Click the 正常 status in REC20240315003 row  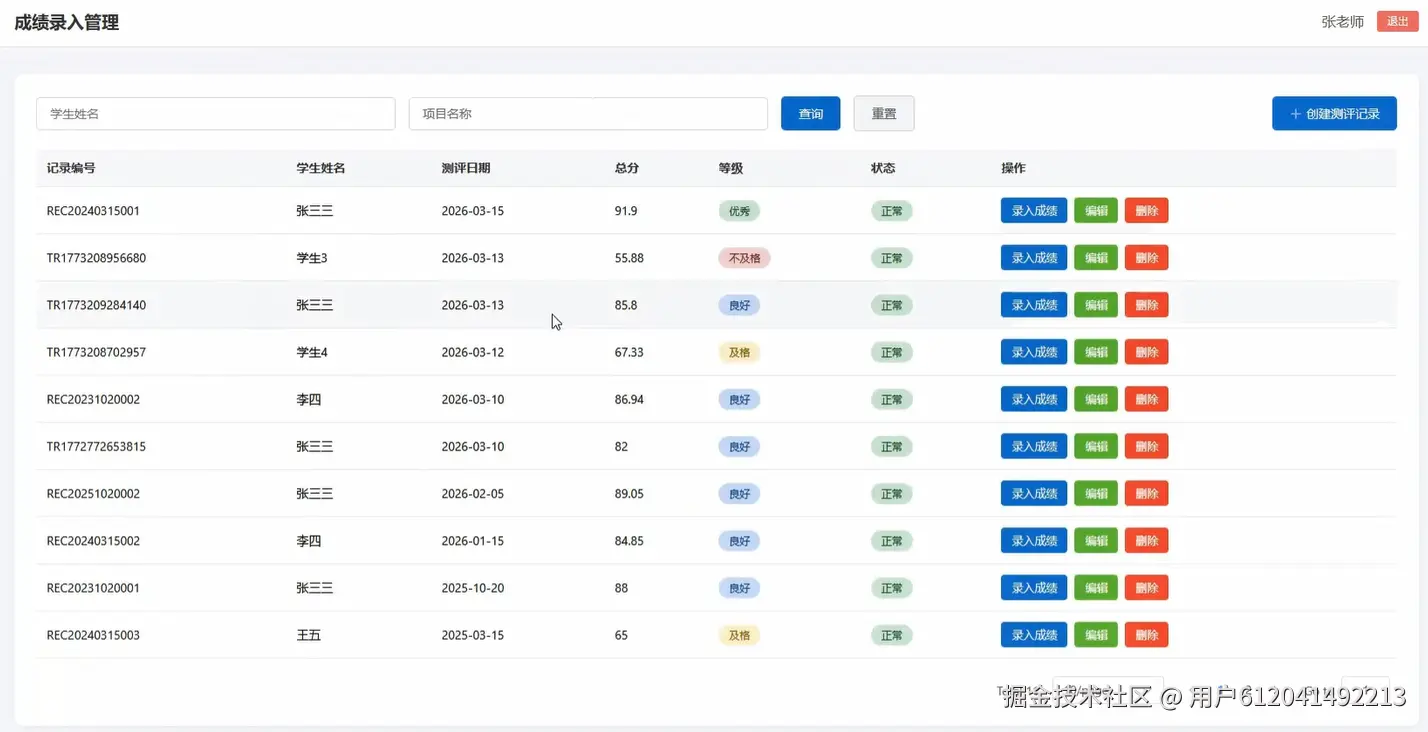[891, 635]
